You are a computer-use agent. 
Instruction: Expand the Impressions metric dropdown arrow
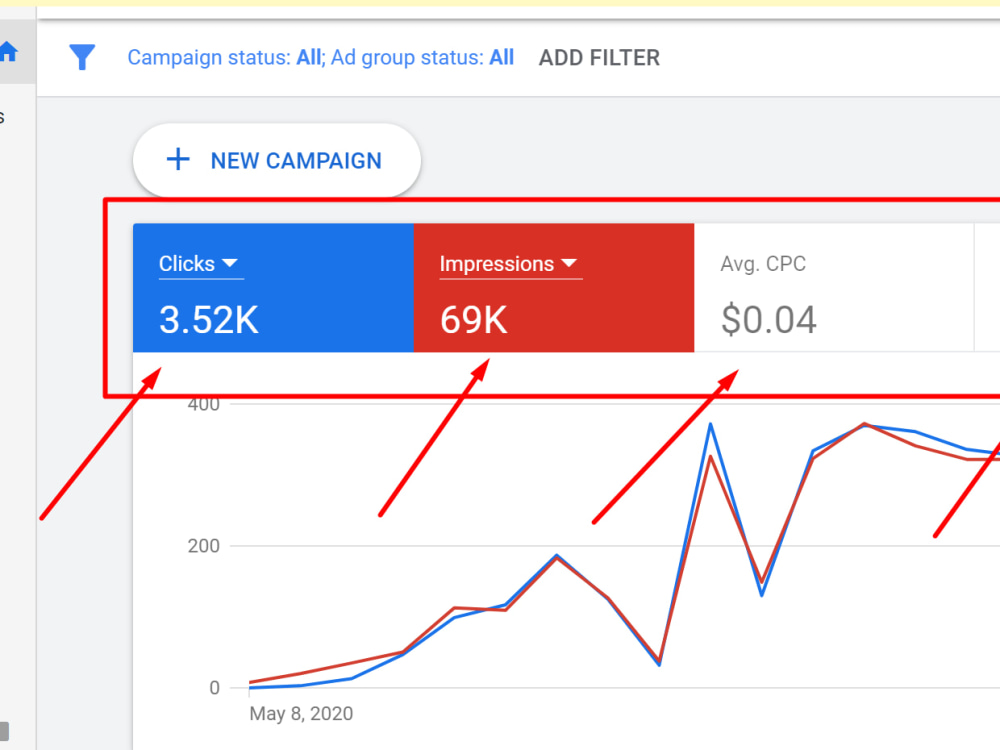[569, 263]
